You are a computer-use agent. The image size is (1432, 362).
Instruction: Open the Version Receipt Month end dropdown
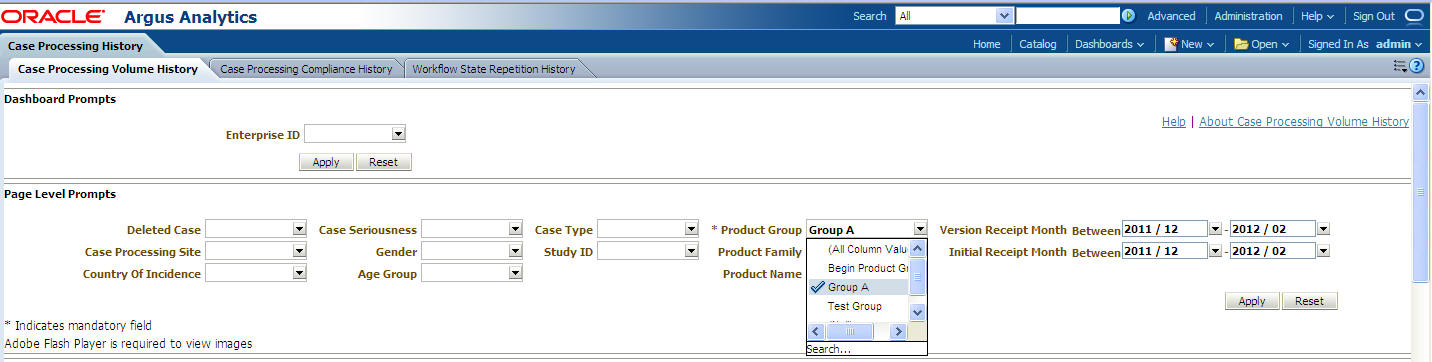[1323, 229]
